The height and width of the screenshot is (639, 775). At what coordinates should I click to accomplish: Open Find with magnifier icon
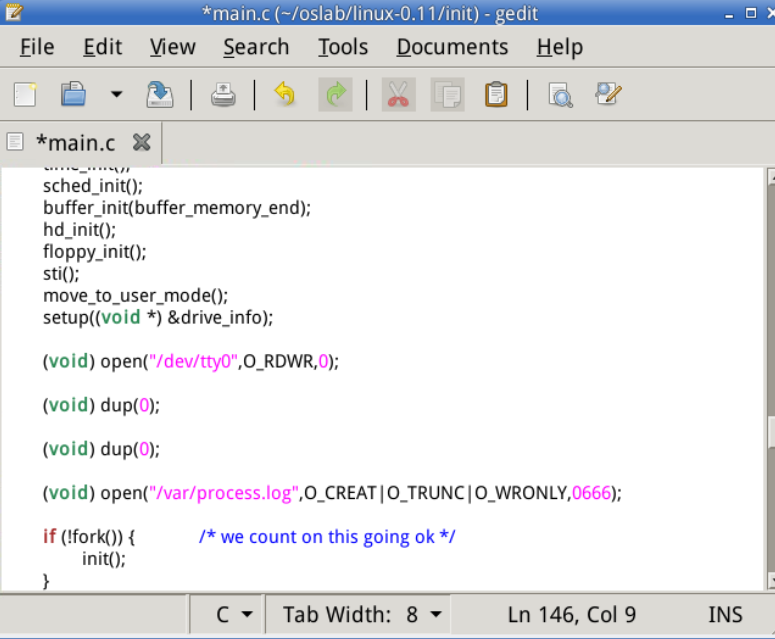click(560, 94)
